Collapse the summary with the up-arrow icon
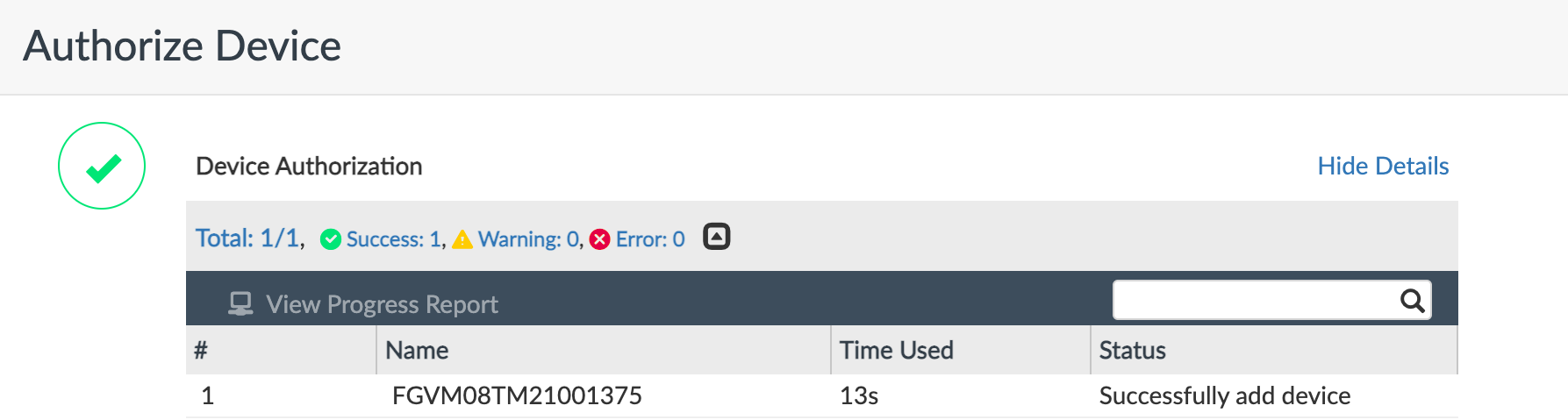The height and width of the screenshot is (420, 1568). coord(717,237)
